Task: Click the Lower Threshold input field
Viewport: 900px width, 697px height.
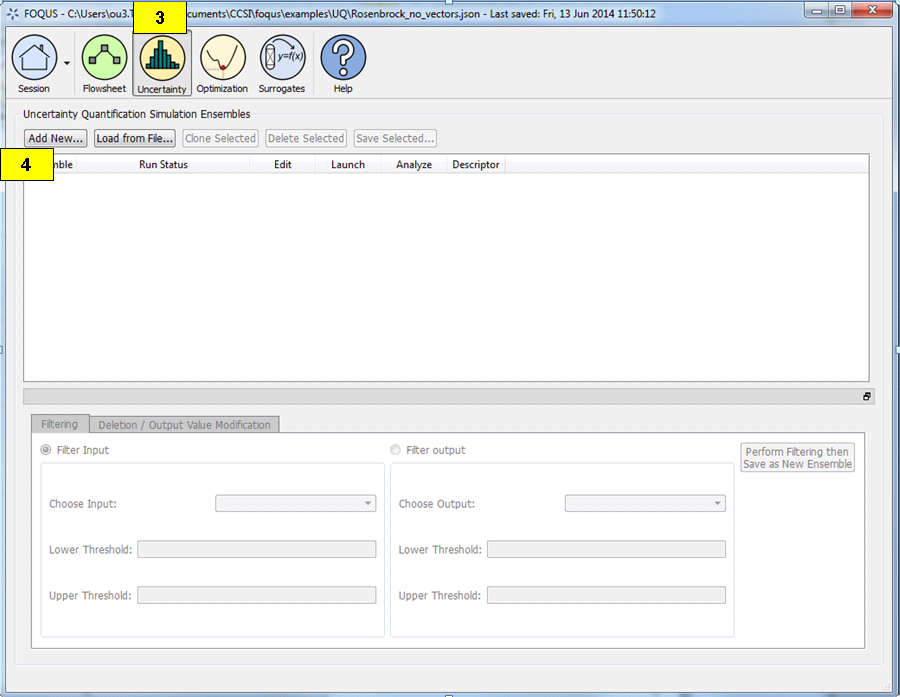Action: click(x=256, y=549)
